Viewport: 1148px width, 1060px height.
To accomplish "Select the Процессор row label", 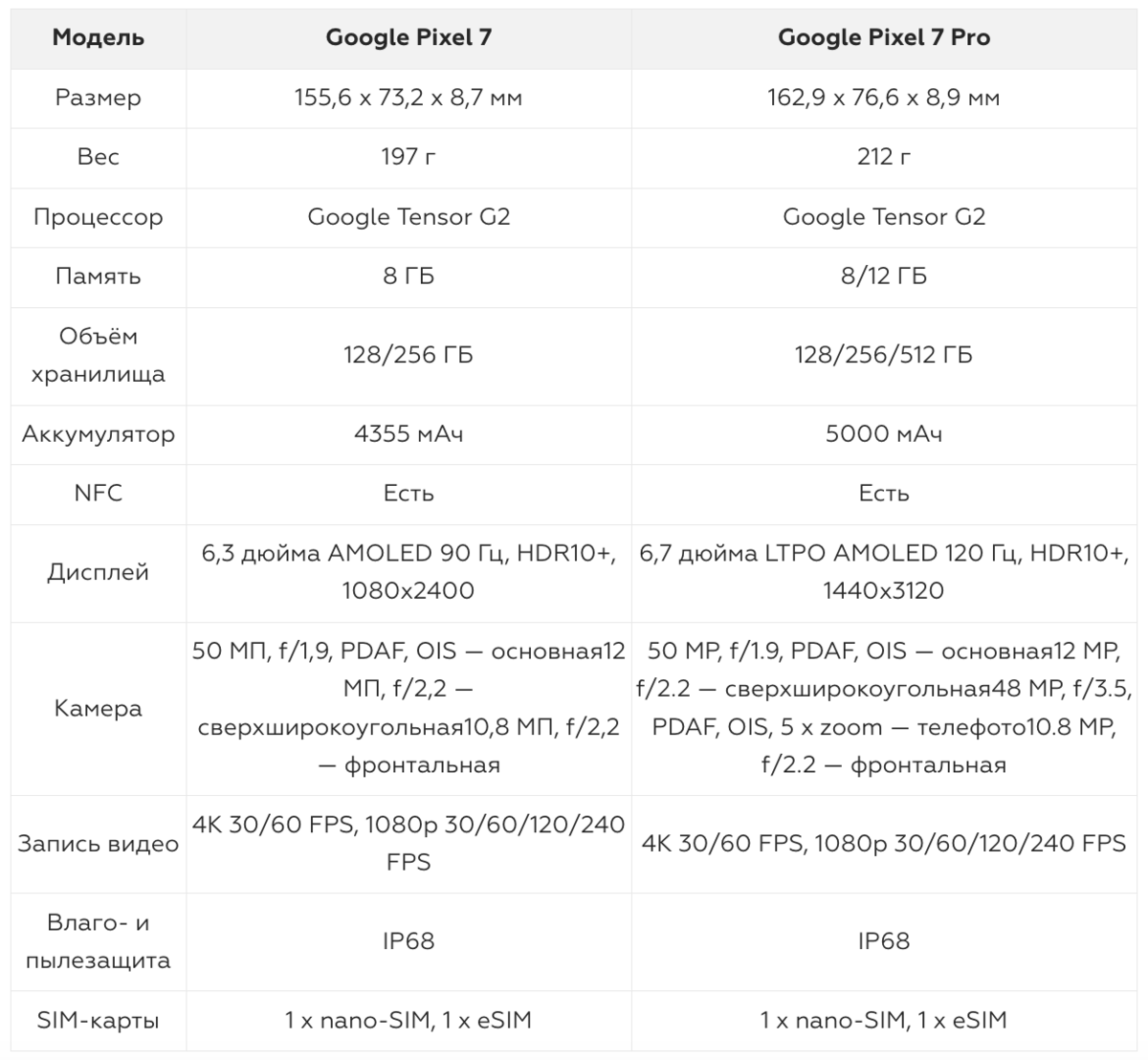I will 99,217.
